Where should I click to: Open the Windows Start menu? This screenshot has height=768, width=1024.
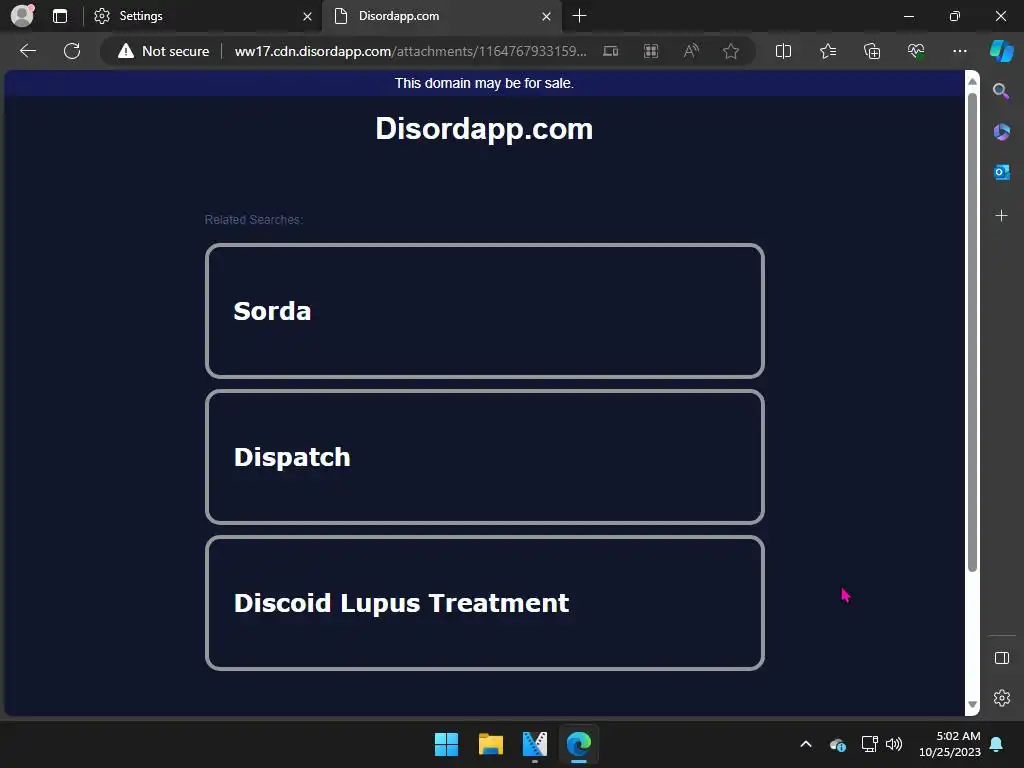pyautogui.click(x=447, y=744)
